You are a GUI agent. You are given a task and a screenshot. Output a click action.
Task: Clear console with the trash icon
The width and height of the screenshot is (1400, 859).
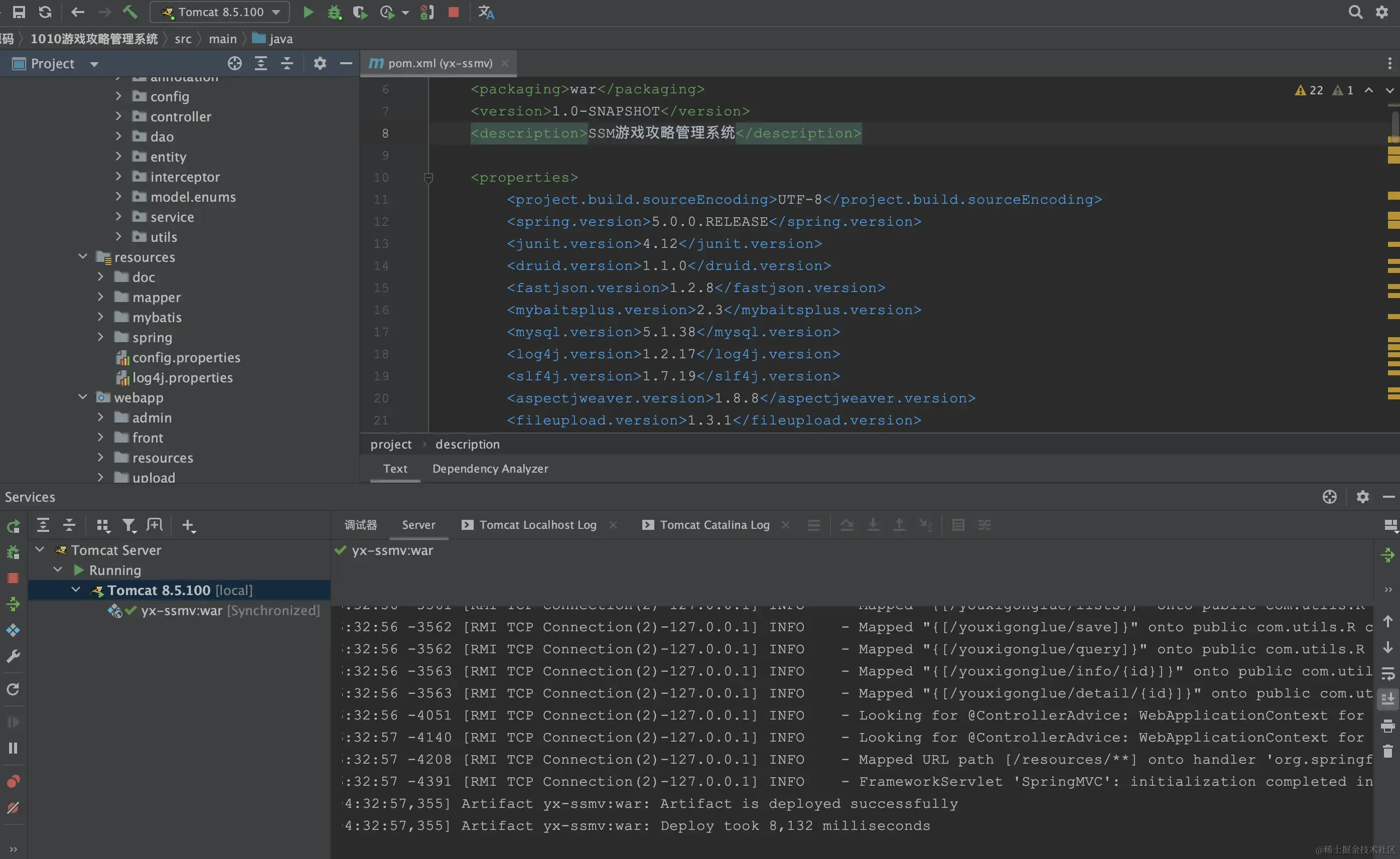click(1387, 751)
